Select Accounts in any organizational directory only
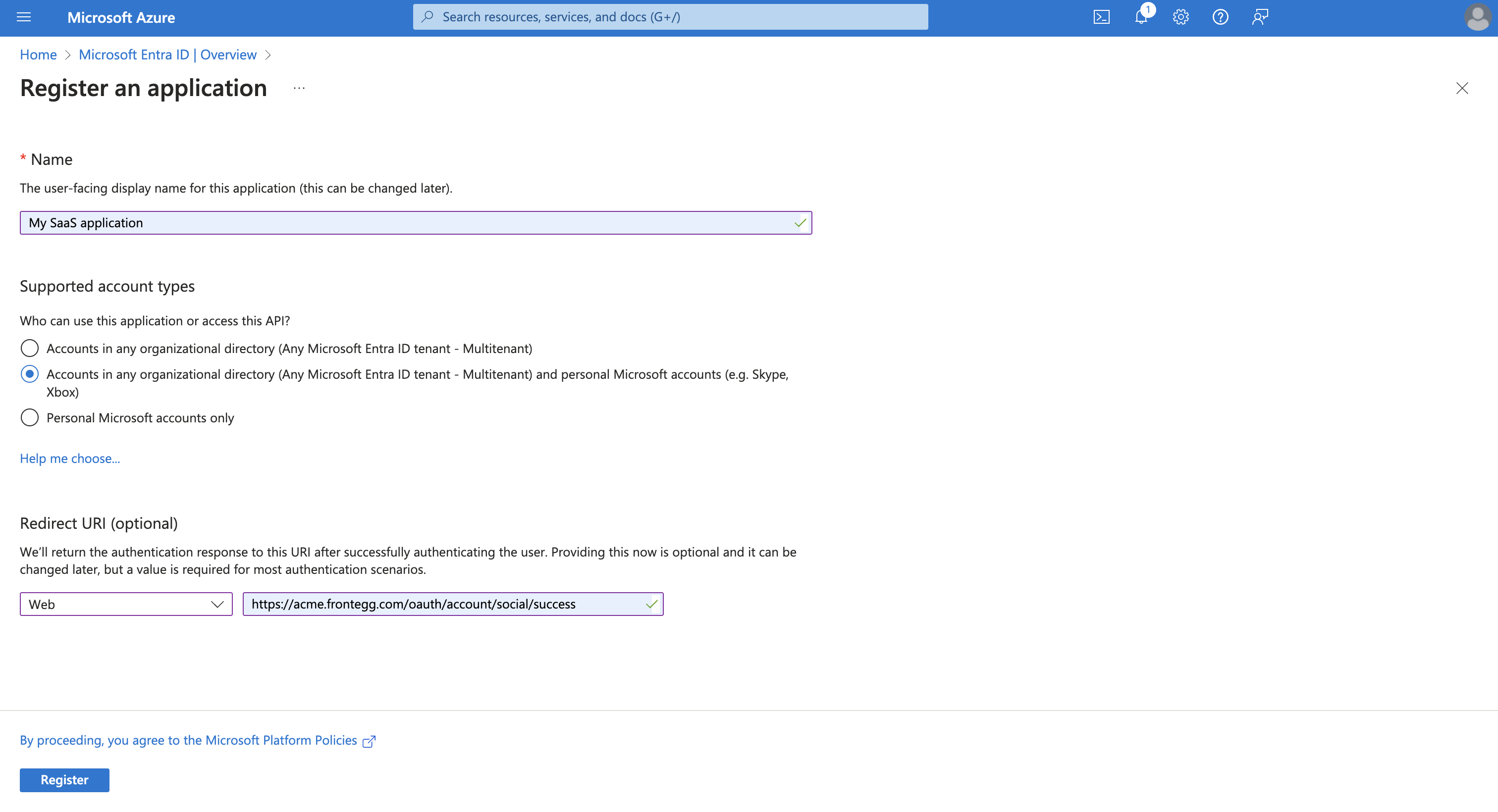The height and width of the screenshot is (812, 1498). pyautogui.click(x=29, y=348)
